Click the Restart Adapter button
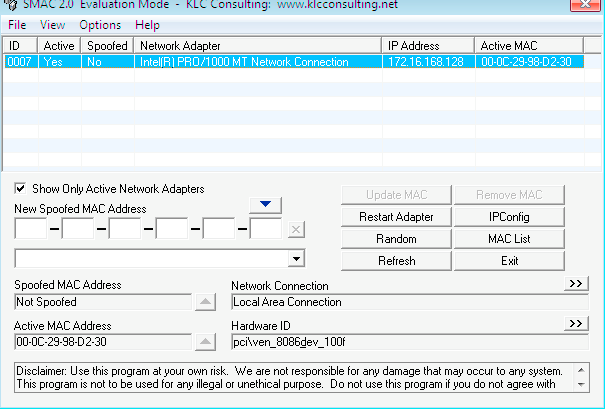605x409 pixels. tap(396, 217)
